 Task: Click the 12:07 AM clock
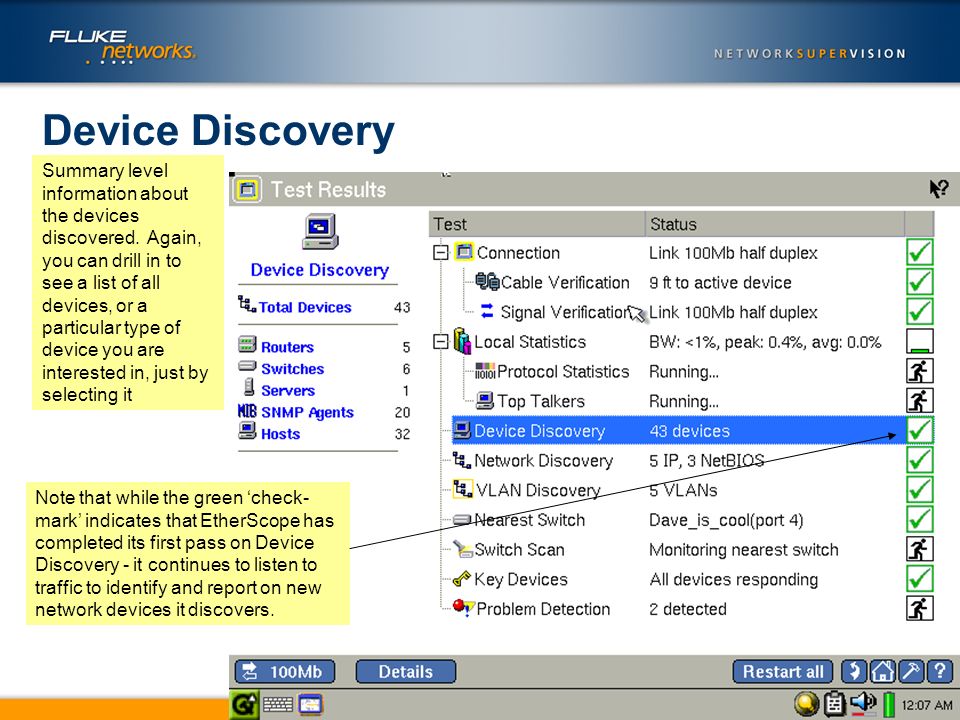926,705
